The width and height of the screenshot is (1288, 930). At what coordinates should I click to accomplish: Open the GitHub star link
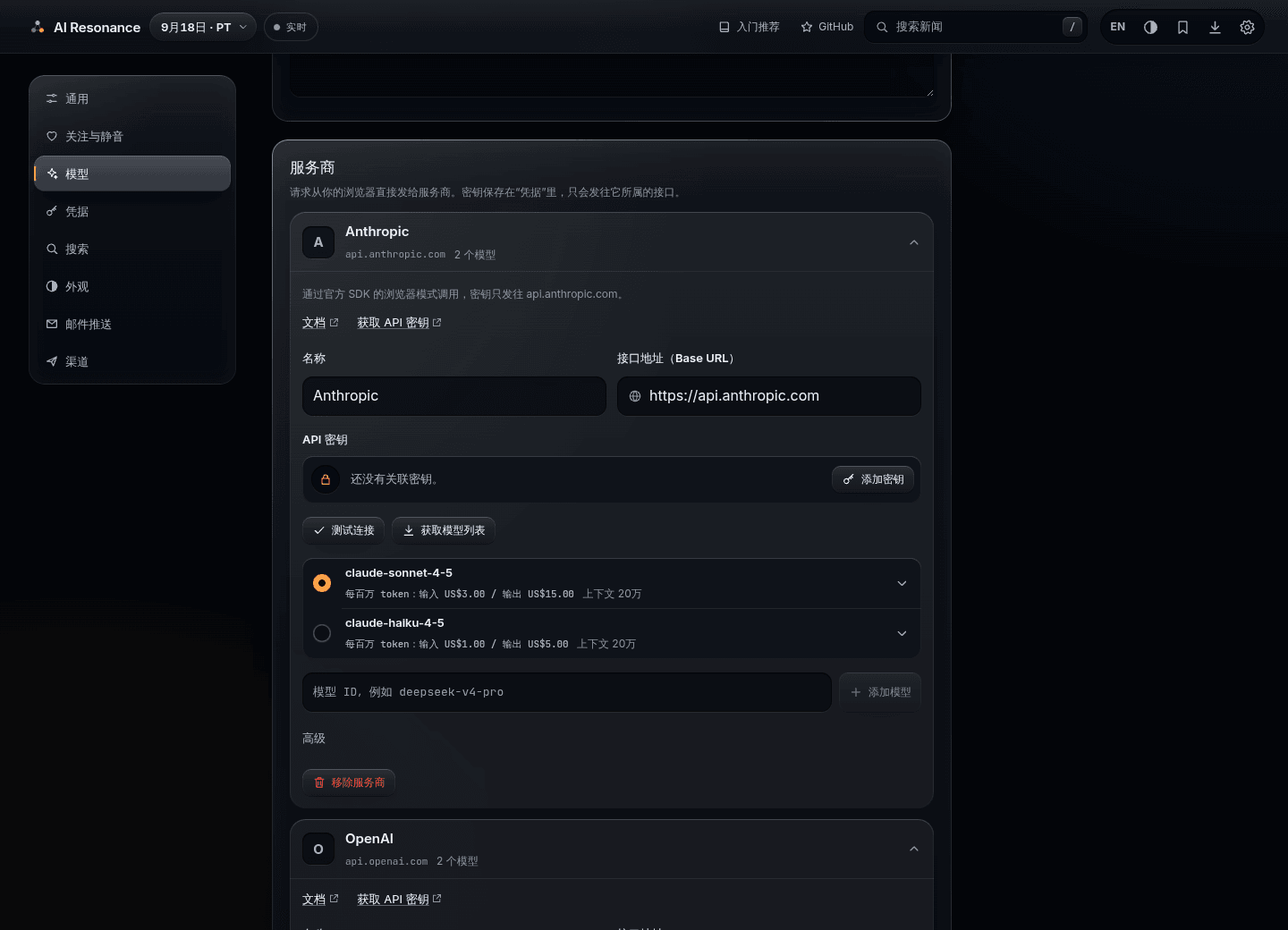tap(827, 28)
